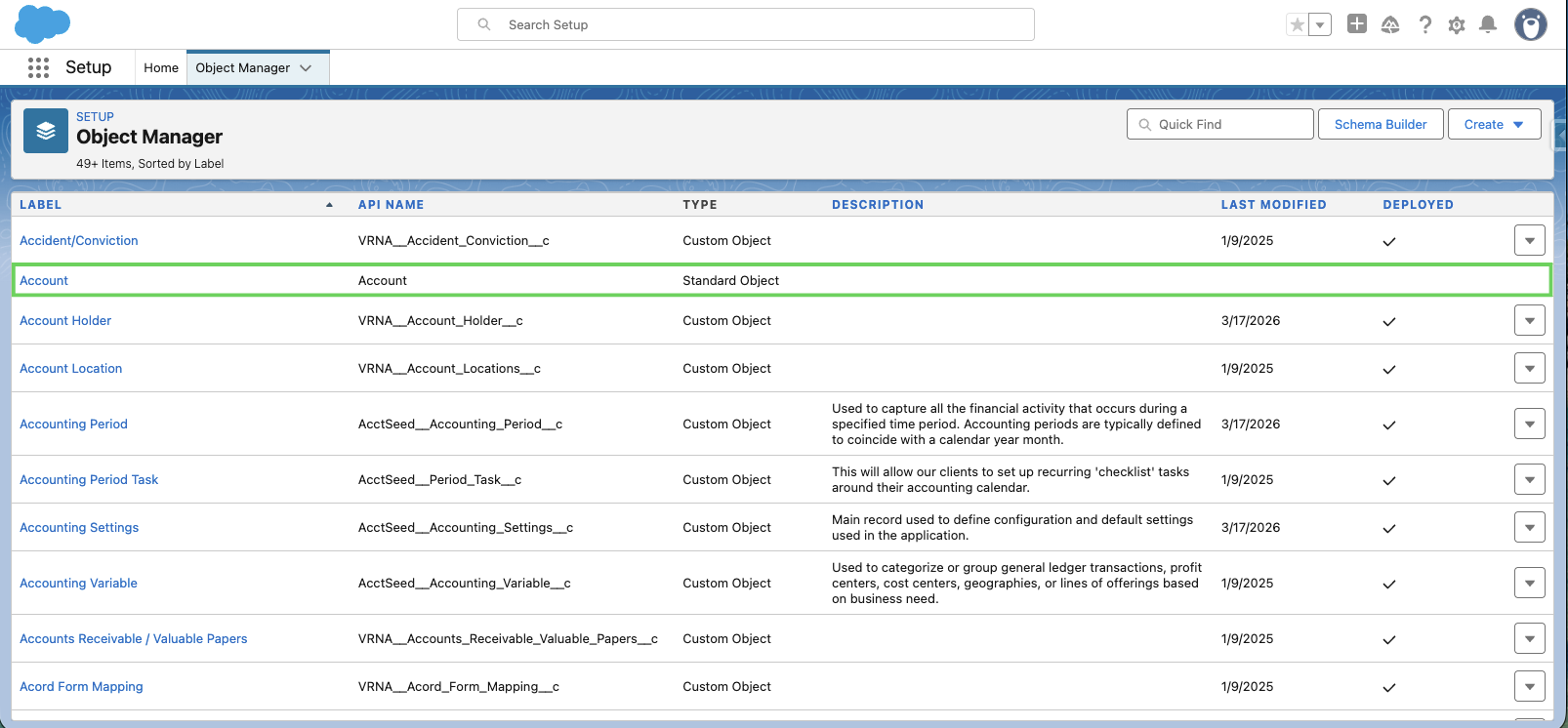The width and height of the screenshot is (1568, 728).
Task: Sort by the API Name column
Action: [392, 205]
